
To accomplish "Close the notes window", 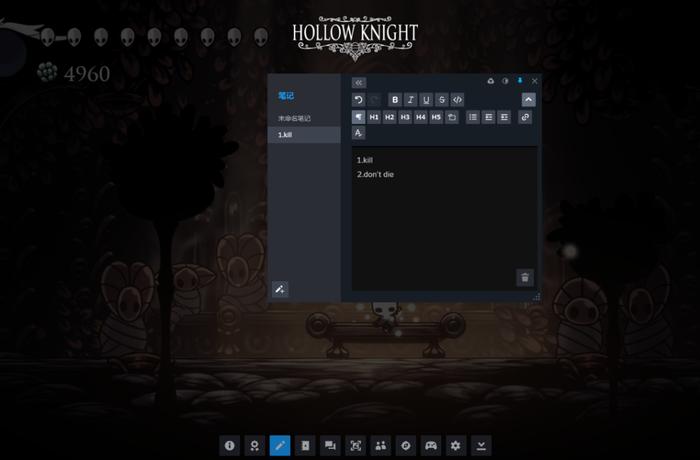I will tap(534, 81).
